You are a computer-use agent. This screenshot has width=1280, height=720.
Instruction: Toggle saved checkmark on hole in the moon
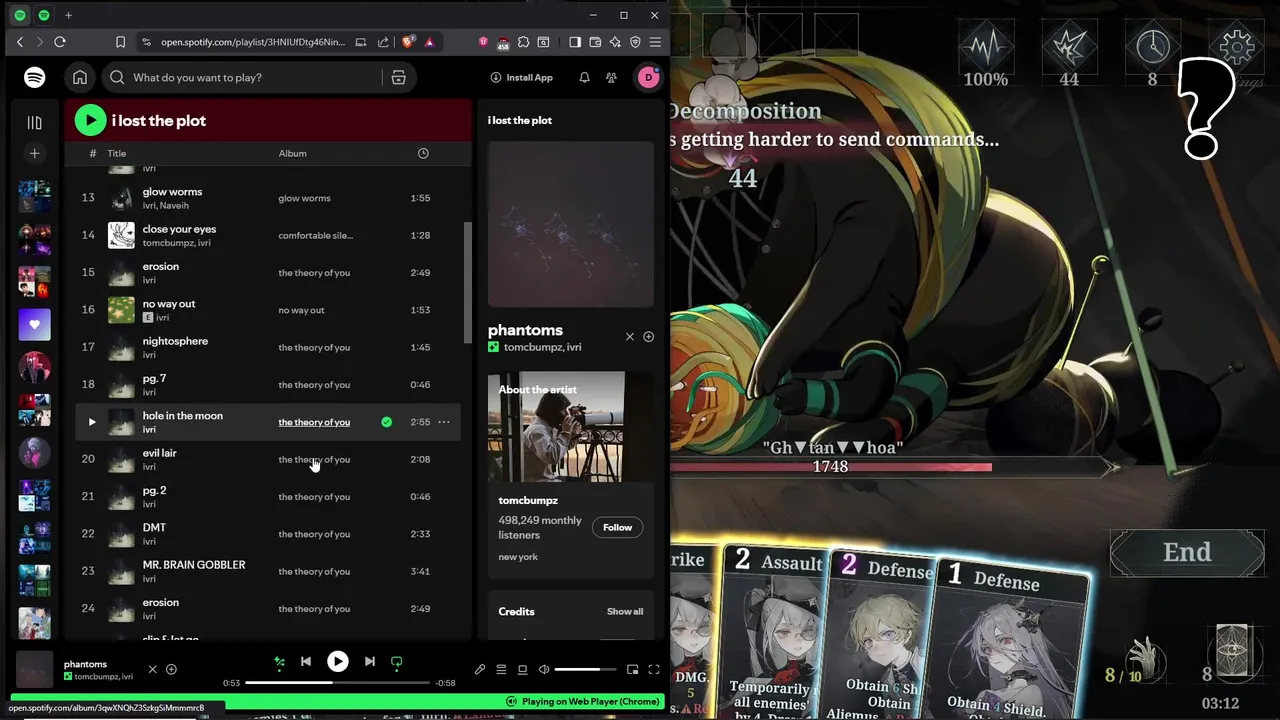386,422
